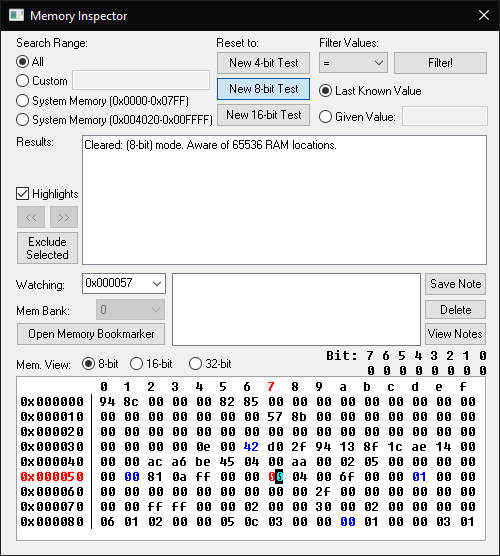Switch memory view to 16-bit

[x=136, y=364]
